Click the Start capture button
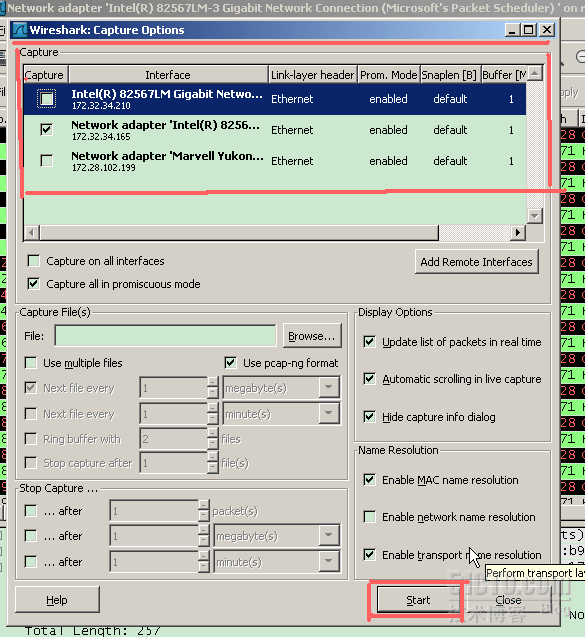Viewport: 585px width, 637px height. pos(418,600)
